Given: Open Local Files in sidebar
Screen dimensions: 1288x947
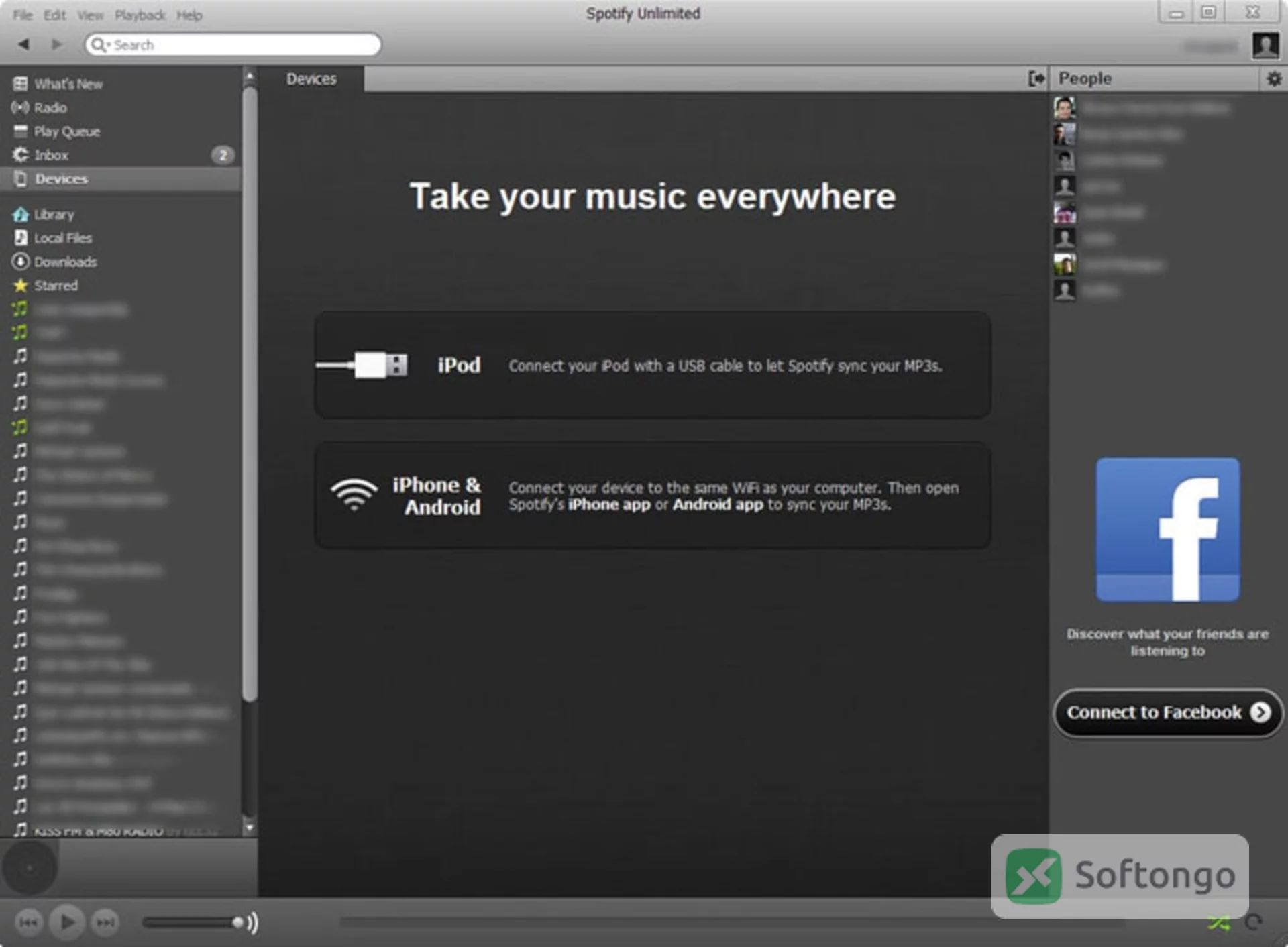Looking at the screenshot, I should [121, 238].
